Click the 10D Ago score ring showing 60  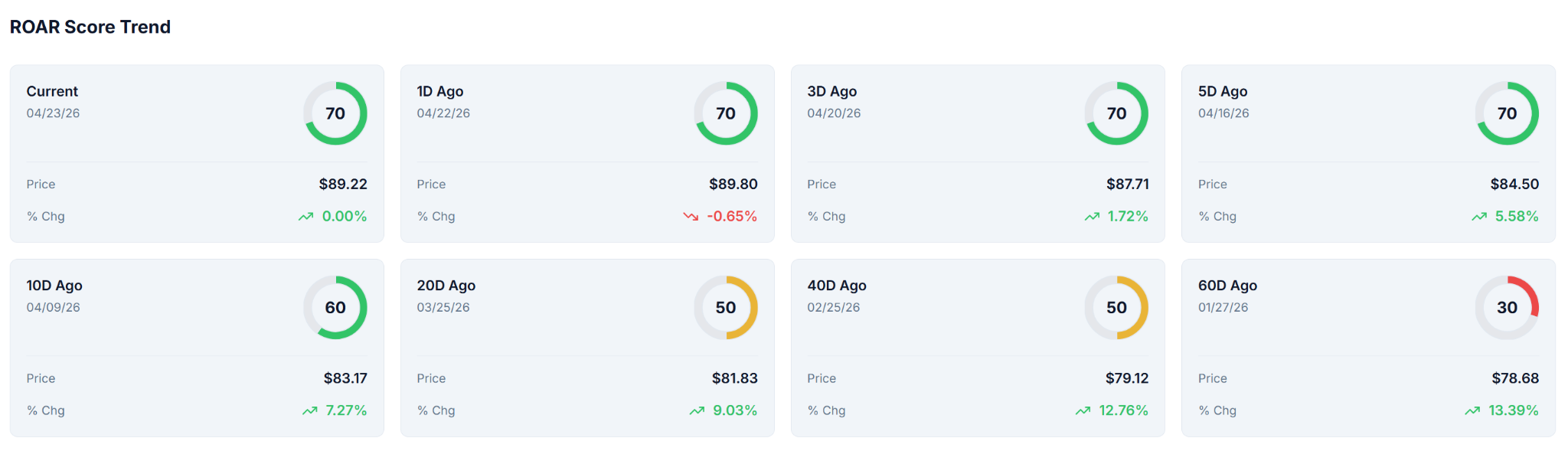[x=335, y=308]
